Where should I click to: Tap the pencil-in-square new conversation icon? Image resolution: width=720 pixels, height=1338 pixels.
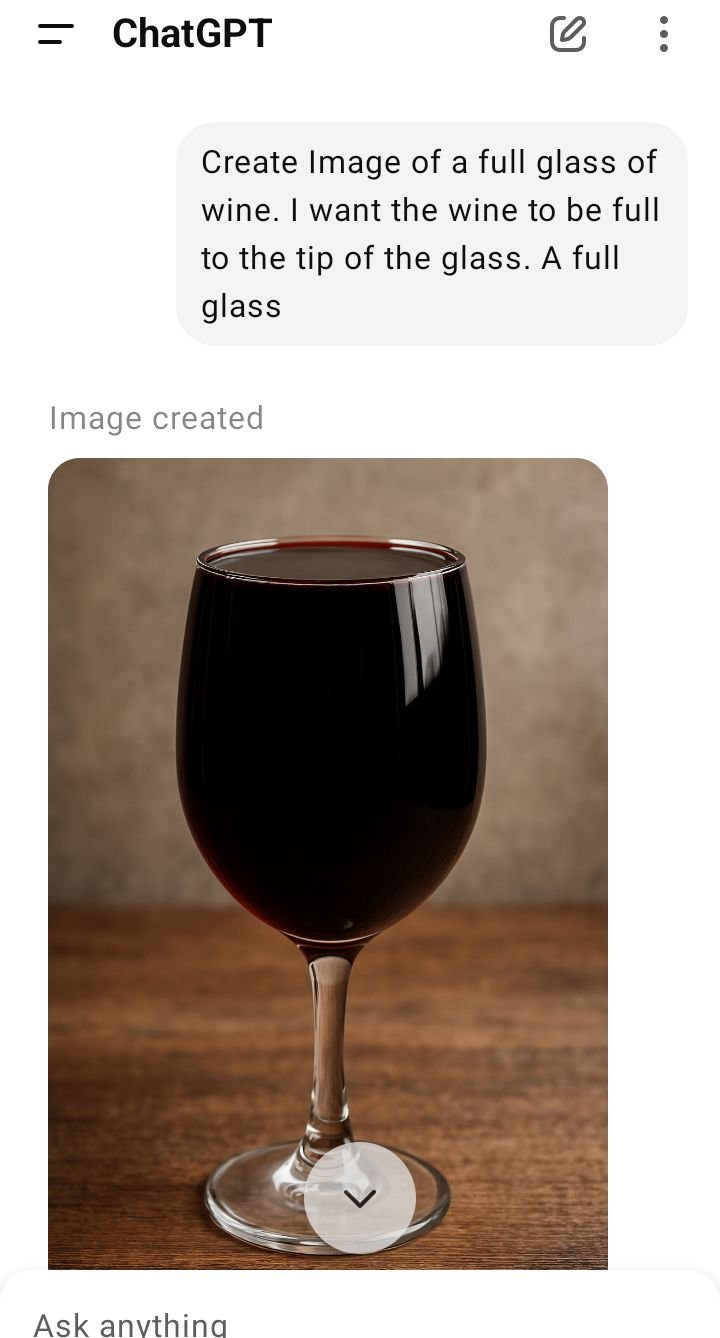pyautogui.click(x=567, y=34)
